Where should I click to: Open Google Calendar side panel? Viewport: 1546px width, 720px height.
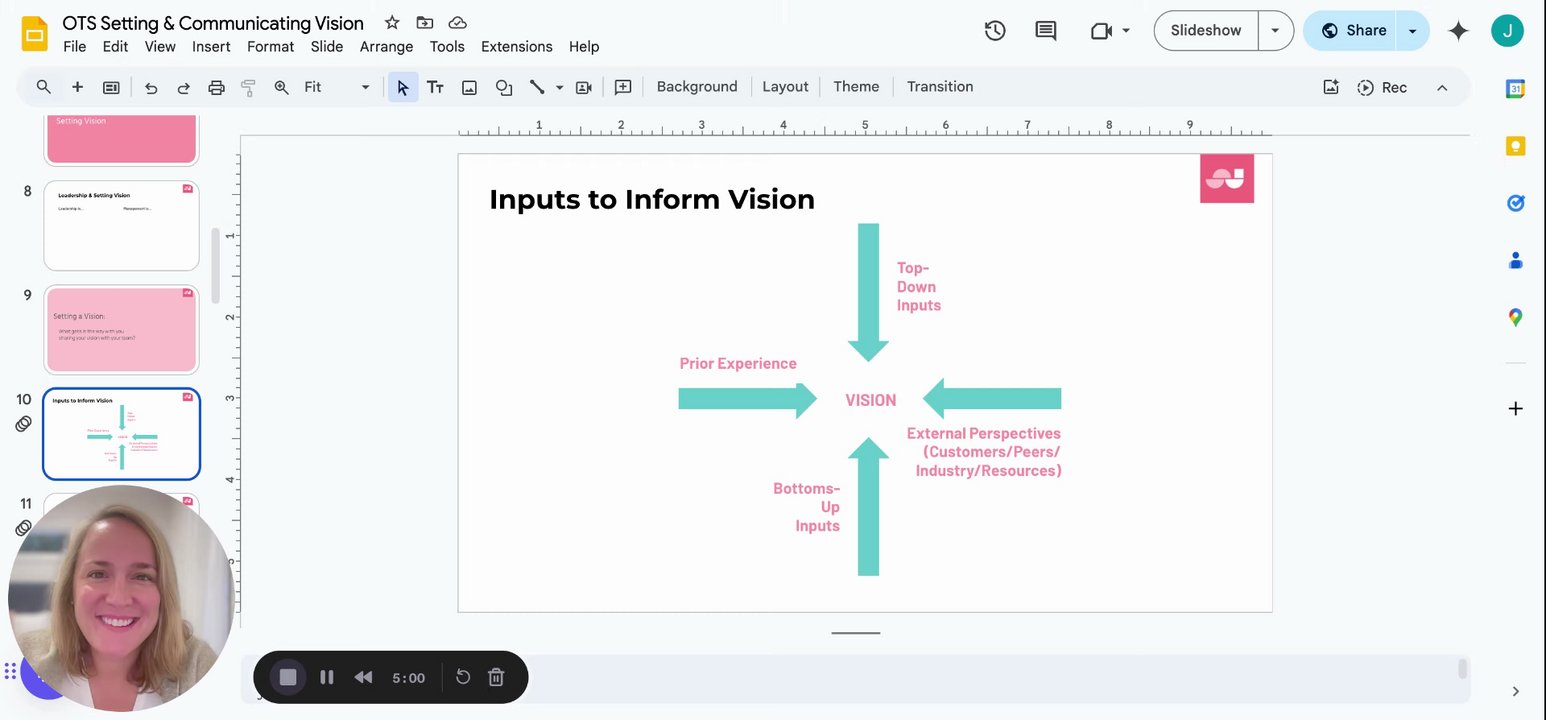click(1515, 89)
